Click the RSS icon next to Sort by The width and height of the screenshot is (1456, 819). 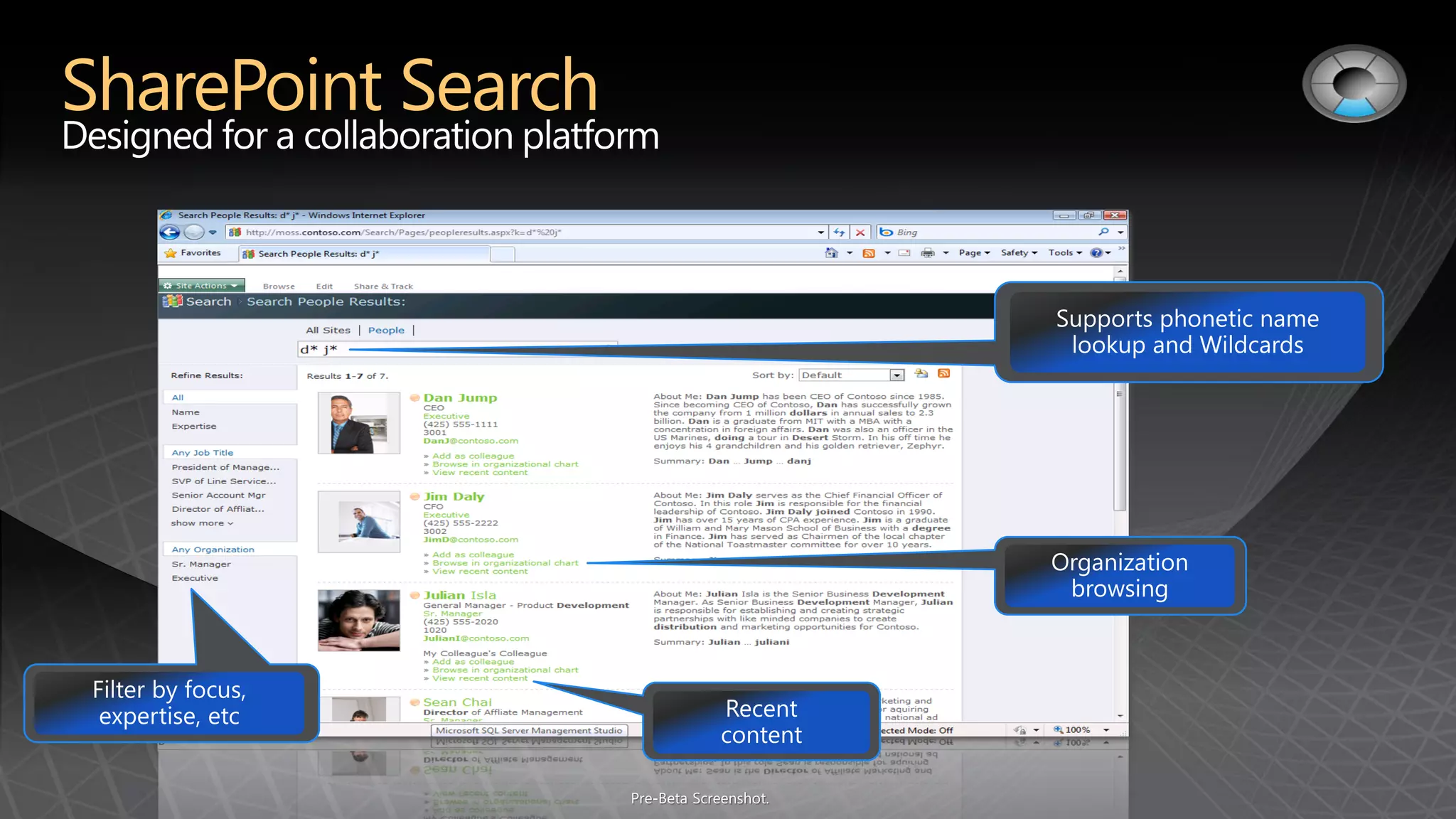pyautogui.click(x=944, y=374)
